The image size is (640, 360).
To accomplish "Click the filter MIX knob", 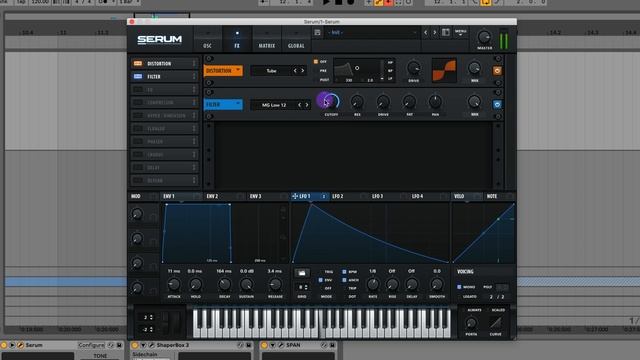I will tap(474, 102).
